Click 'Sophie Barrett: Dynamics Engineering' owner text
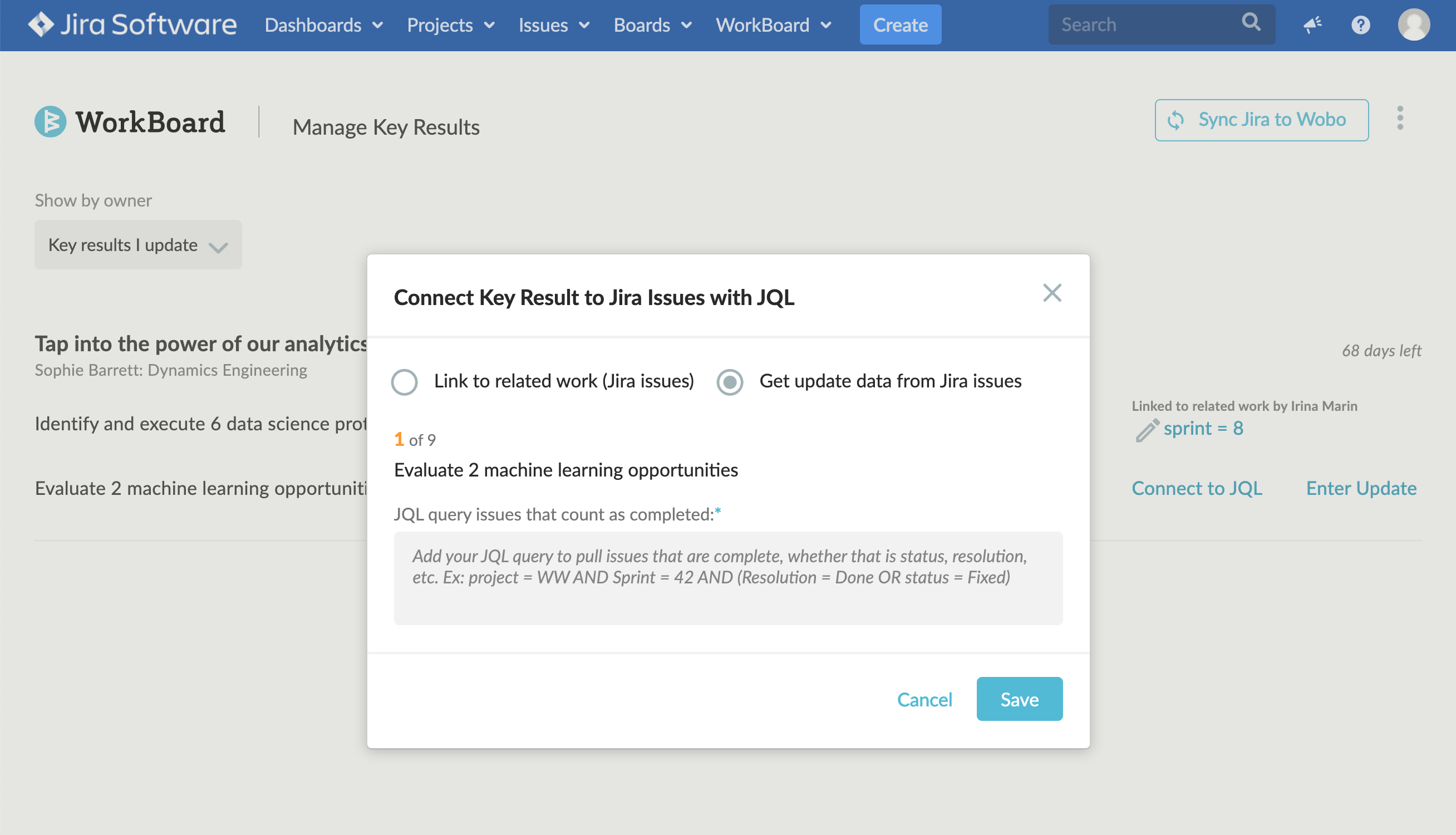This screenshot has height=835, width=1456. tap(171, 371)
